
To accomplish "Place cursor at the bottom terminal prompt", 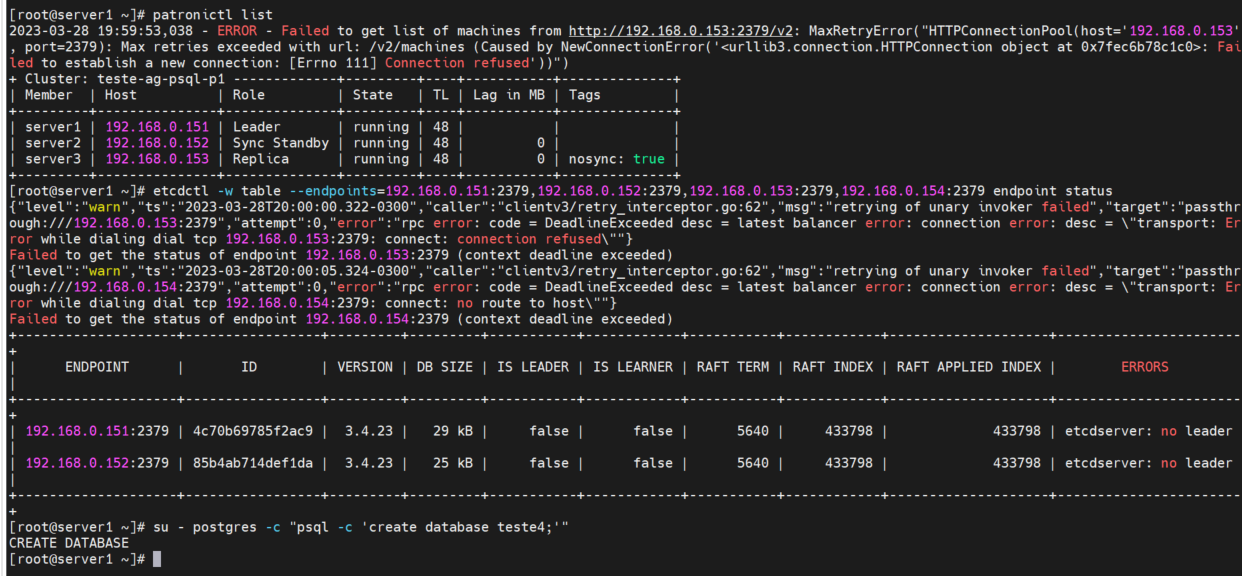I will [160, 558].
